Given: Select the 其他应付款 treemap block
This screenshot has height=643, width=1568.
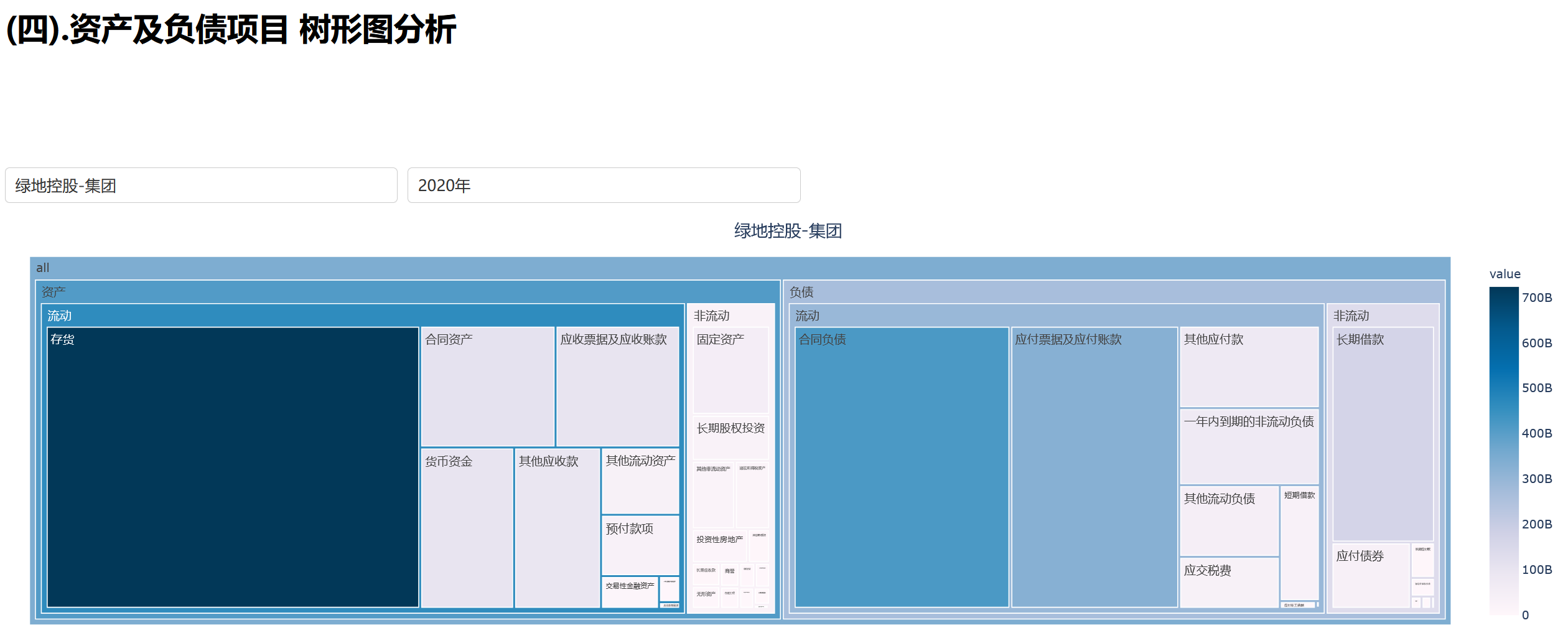Looking at the screenshot, I should [x=1249, y=367].
